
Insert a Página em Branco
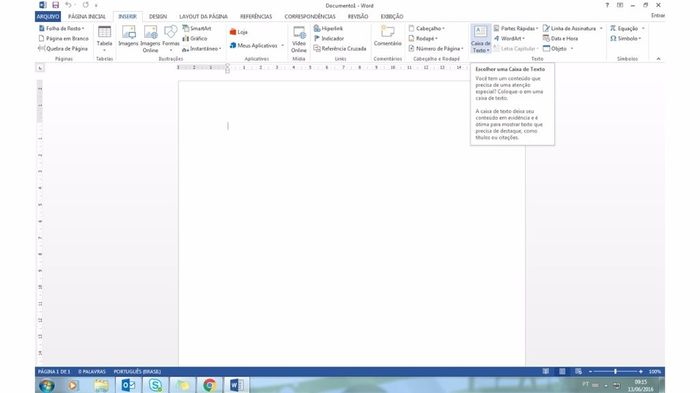[x=63, y=38]
